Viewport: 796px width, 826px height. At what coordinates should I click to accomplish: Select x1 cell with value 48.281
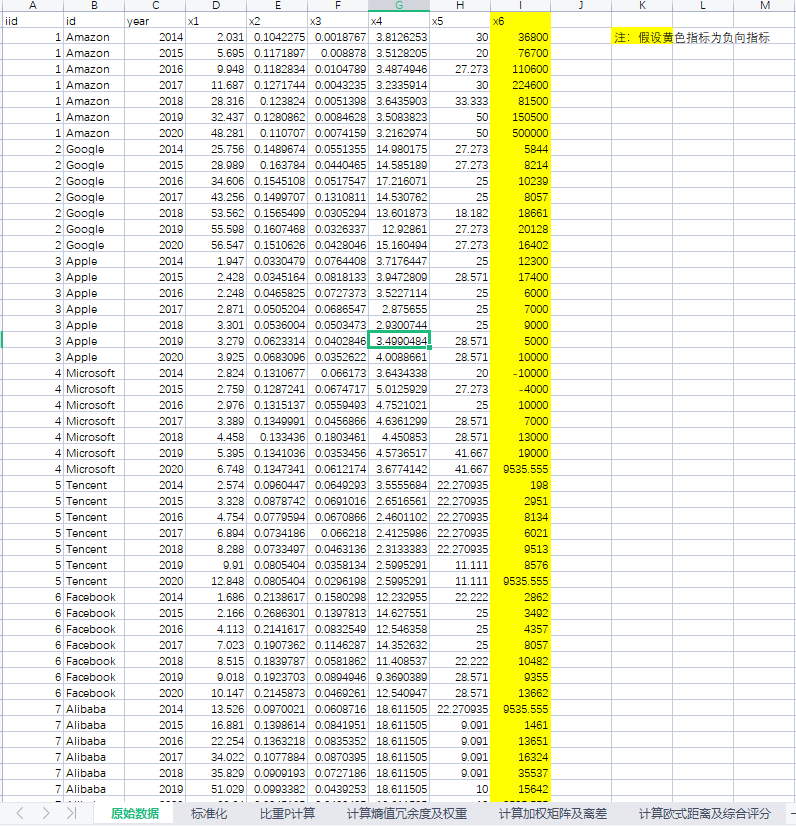click(216, 133)
